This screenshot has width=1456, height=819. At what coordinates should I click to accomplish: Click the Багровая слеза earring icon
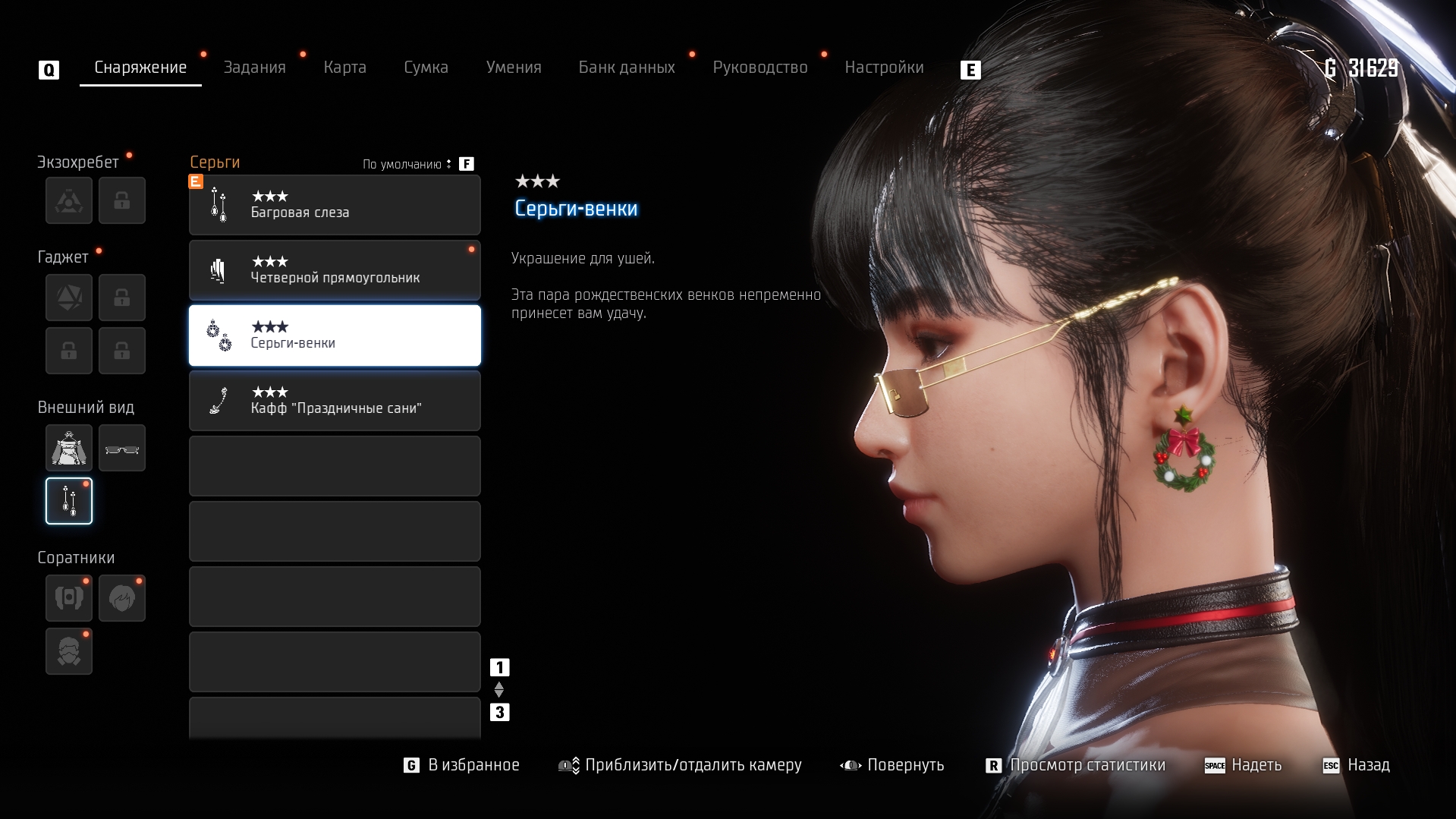pos(219,205)
